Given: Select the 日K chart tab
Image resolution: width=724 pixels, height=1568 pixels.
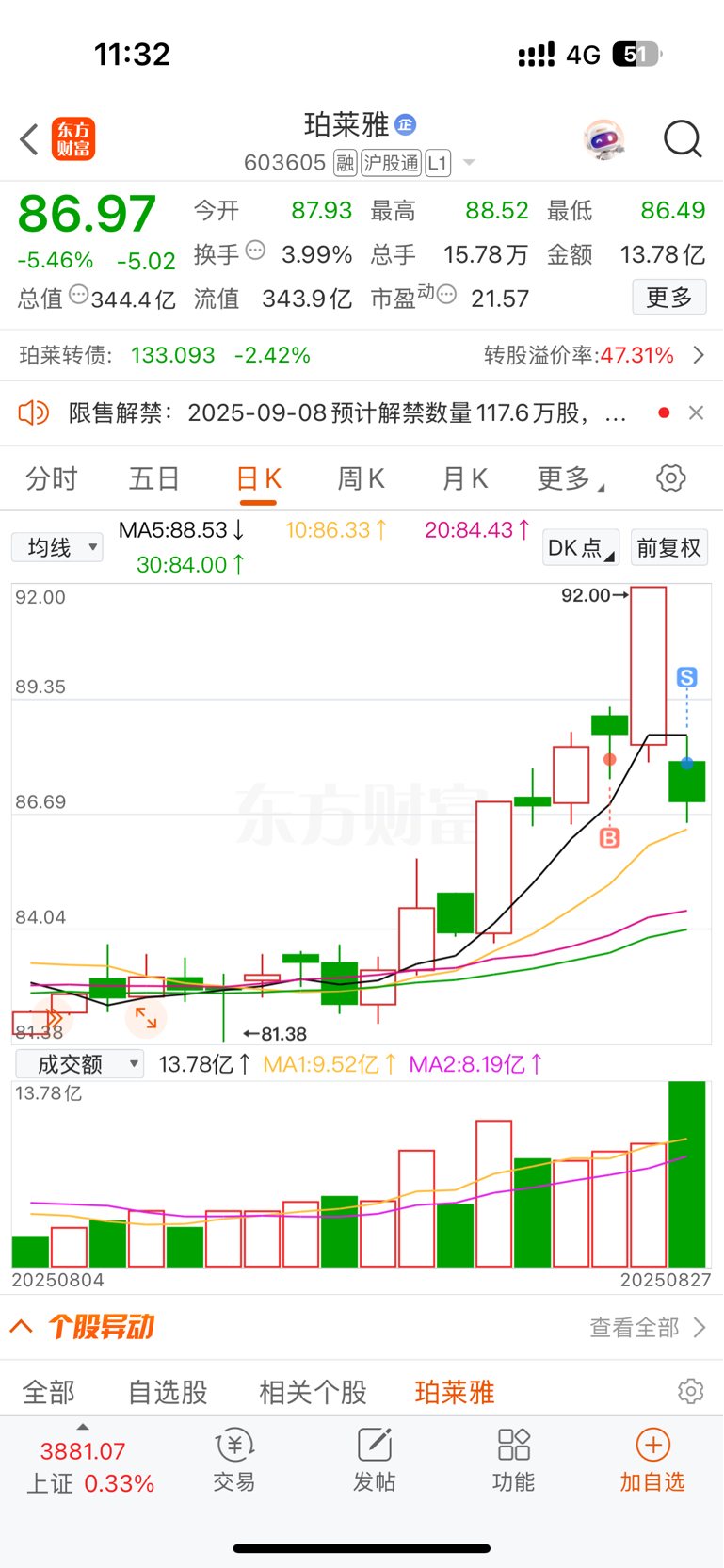Looking at the screenshot, I should pyautogui.click(x=258, y=478).
